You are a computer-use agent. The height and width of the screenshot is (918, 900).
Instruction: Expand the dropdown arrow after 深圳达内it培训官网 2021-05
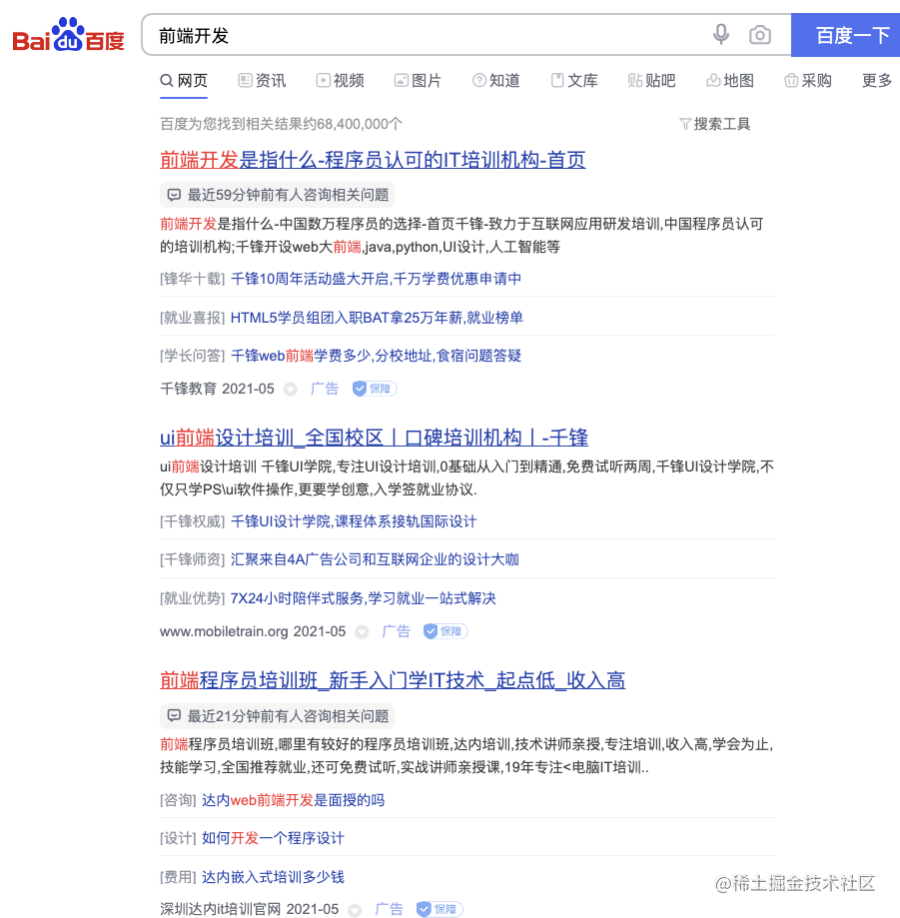[354, 910]
